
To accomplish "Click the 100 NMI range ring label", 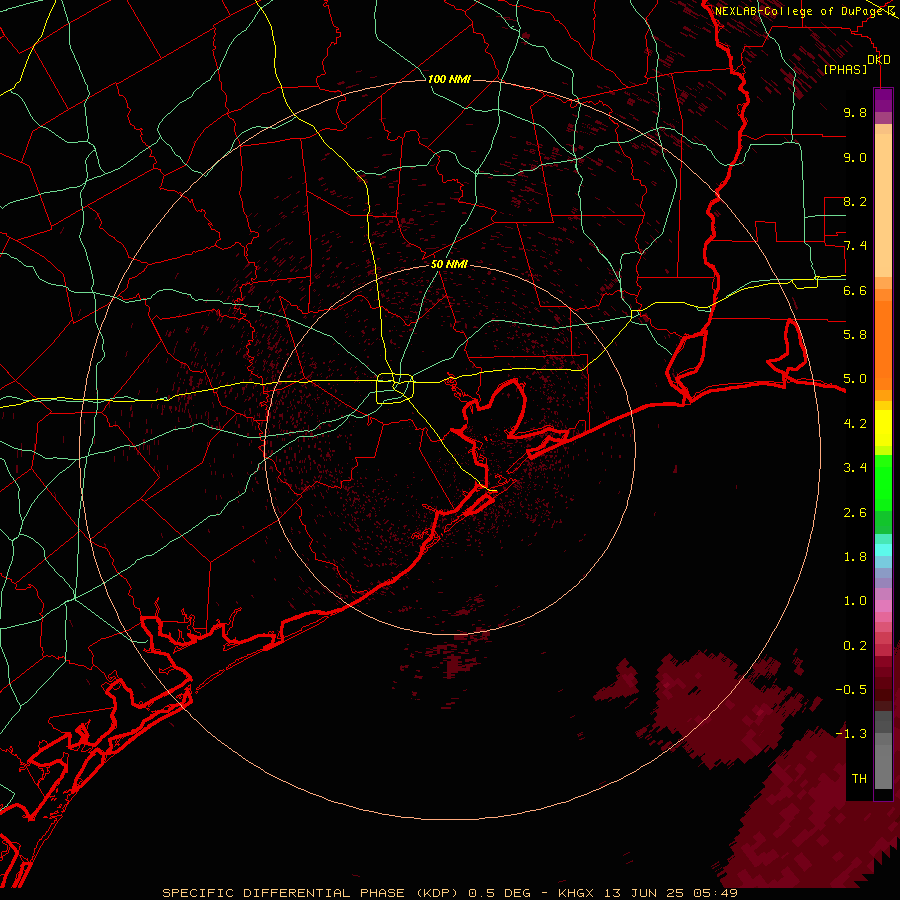I will click(x=449, y=79).
